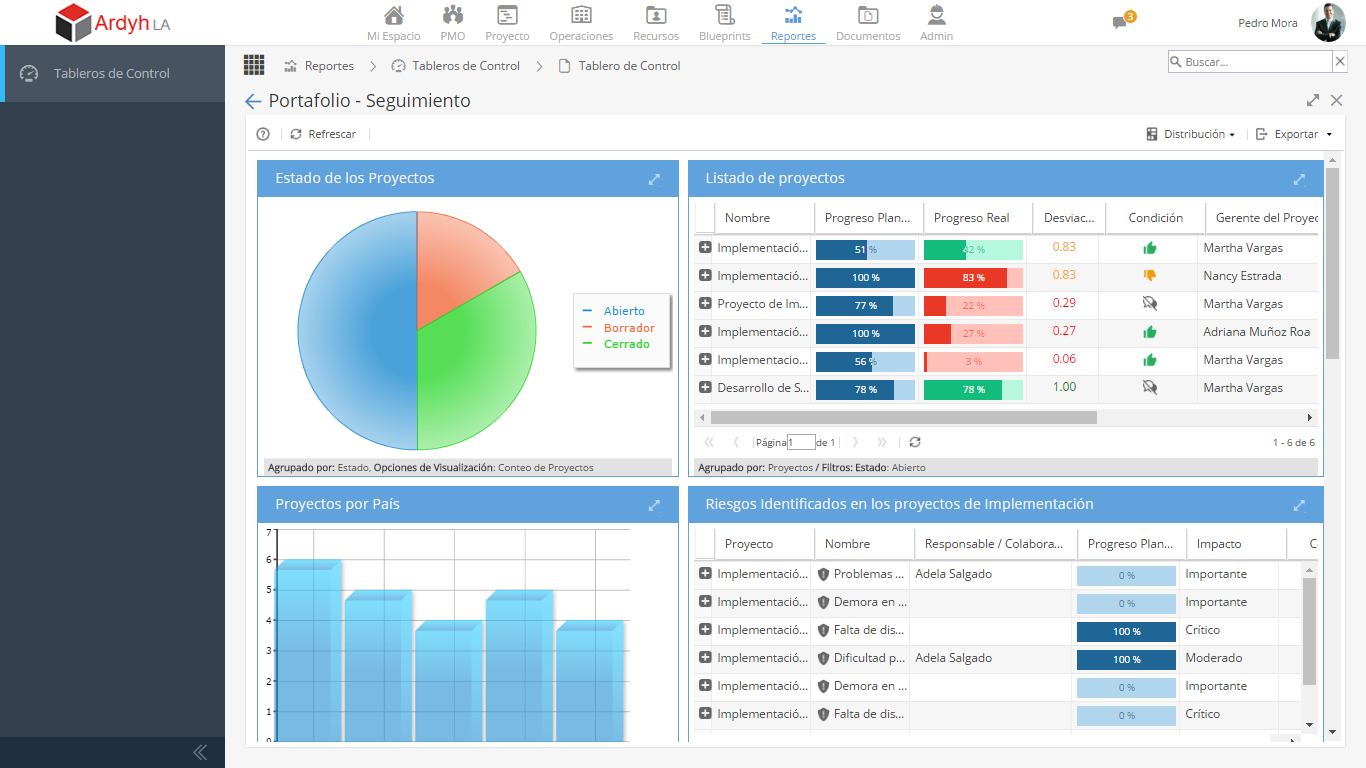Go to first page of projects

pyautogui.click(x=709, y=442)
